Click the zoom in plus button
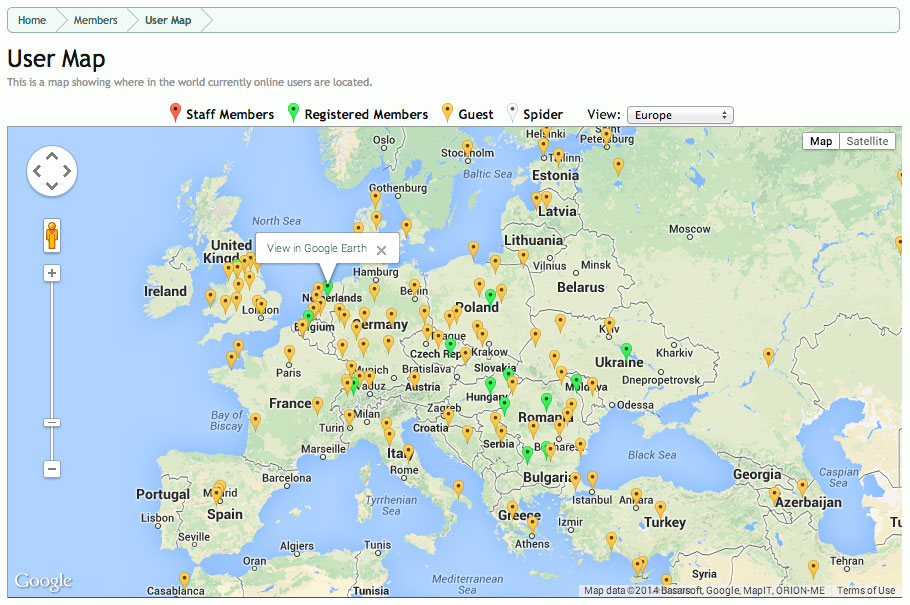The height and width of the screenshot is (605, 910). point(53,273)
